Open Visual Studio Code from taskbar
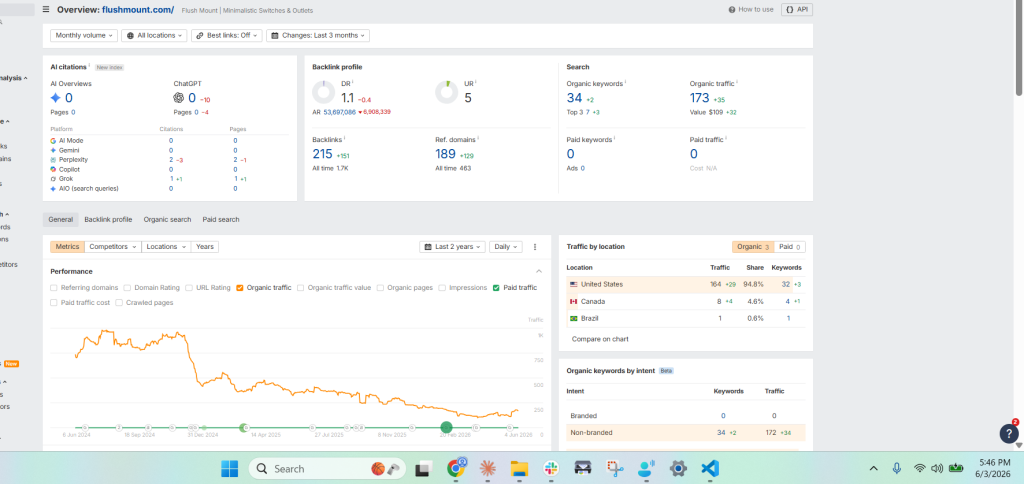This screenshot has height=484, width=1024. click(x=710, y=468)
